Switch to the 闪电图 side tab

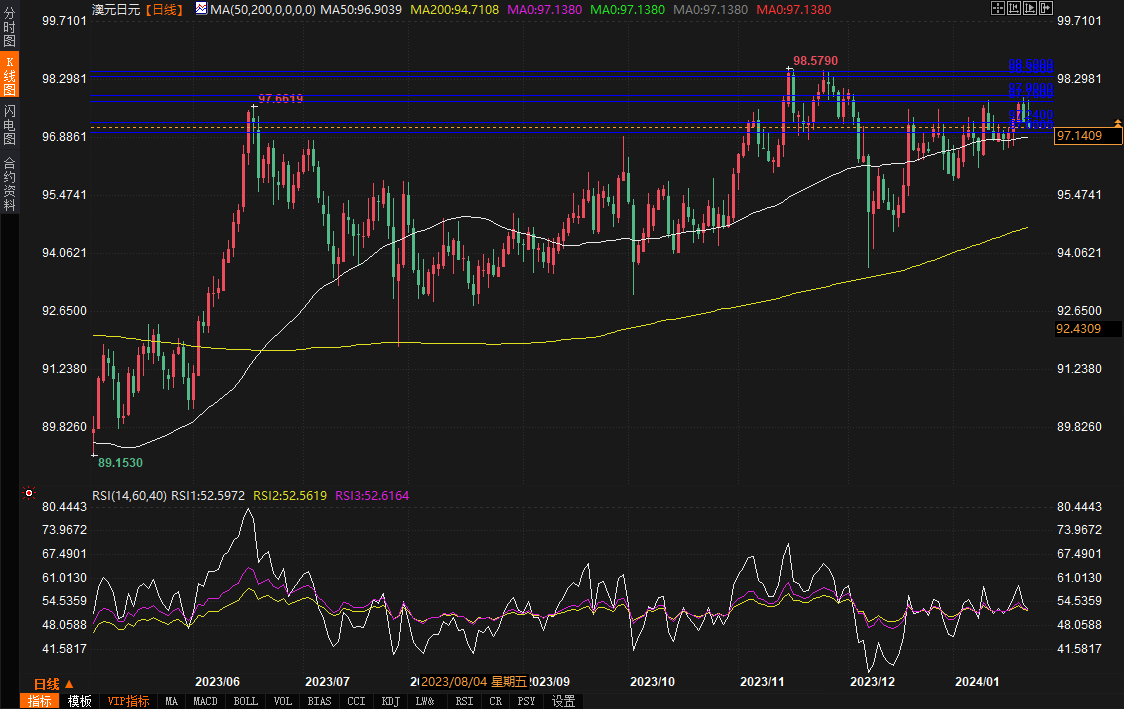pos(9,123)
